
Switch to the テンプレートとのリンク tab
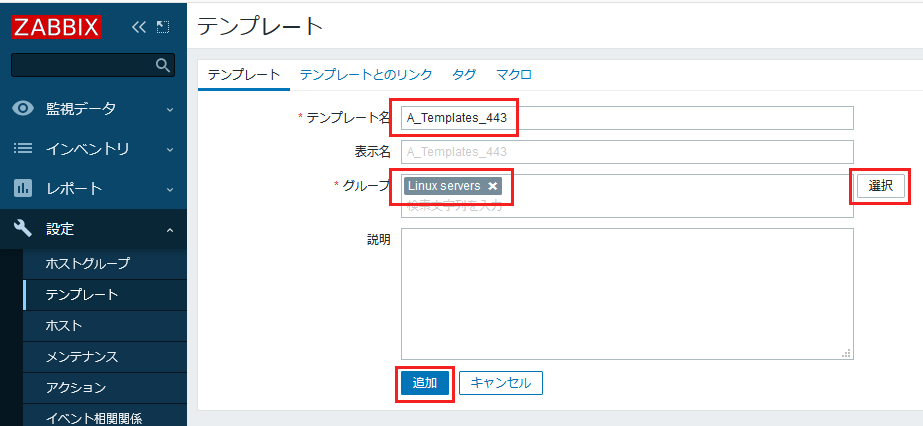(x=366, y=74)
